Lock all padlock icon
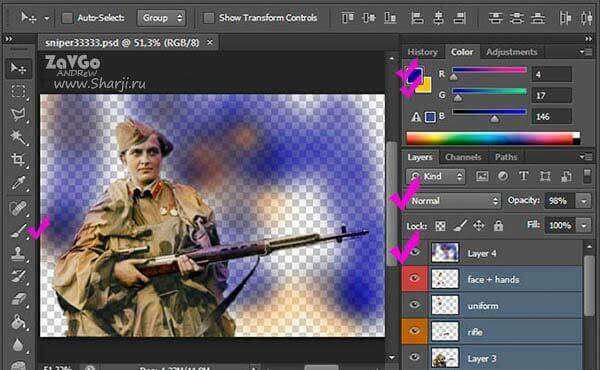 coord(498,226)
